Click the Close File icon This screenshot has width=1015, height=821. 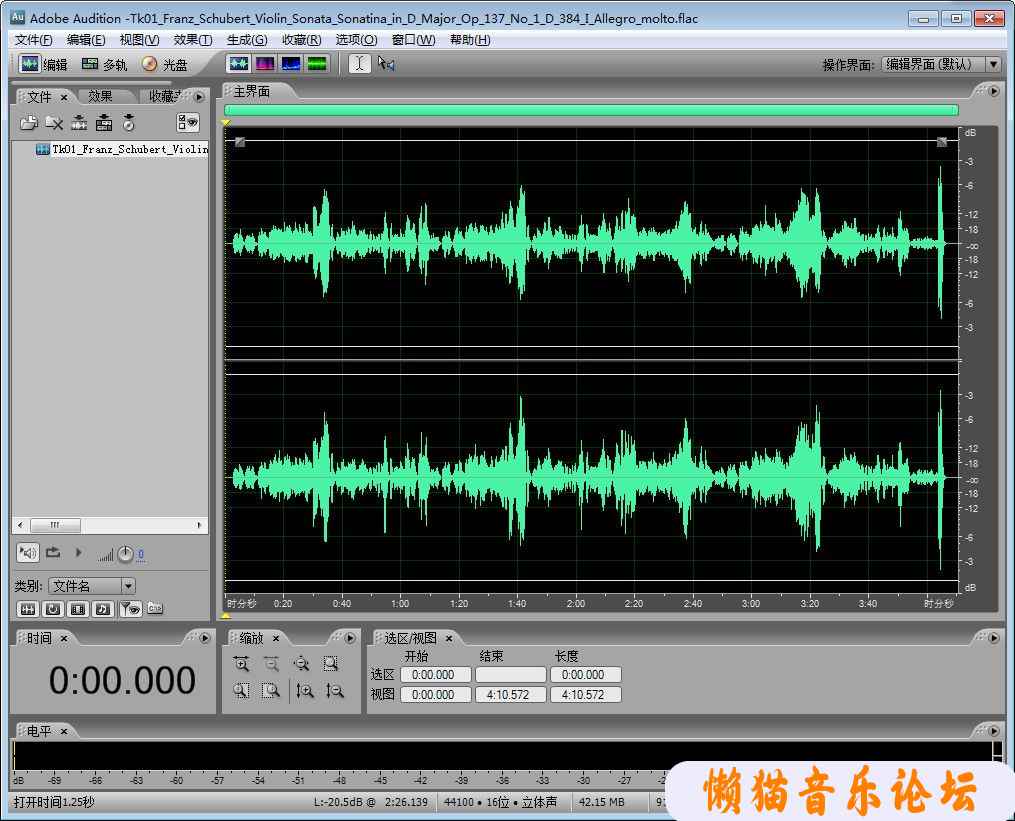coord(54,122)
